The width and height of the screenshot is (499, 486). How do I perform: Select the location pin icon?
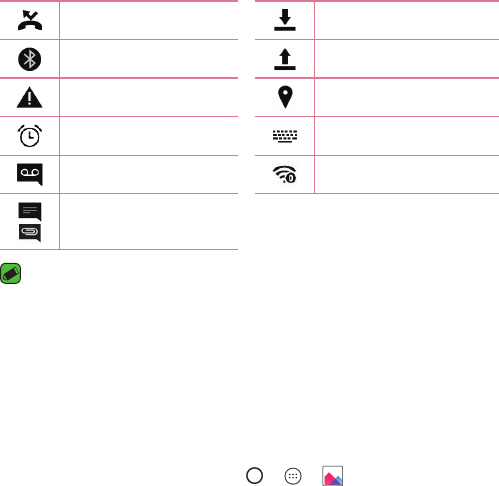click(x=285, y=97)
